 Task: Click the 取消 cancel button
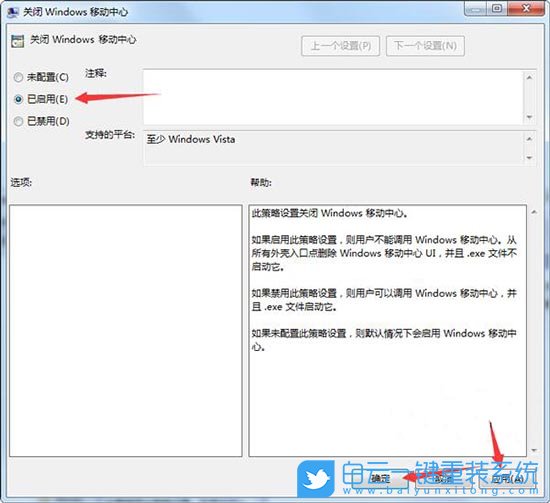click(x=444, y=479)
